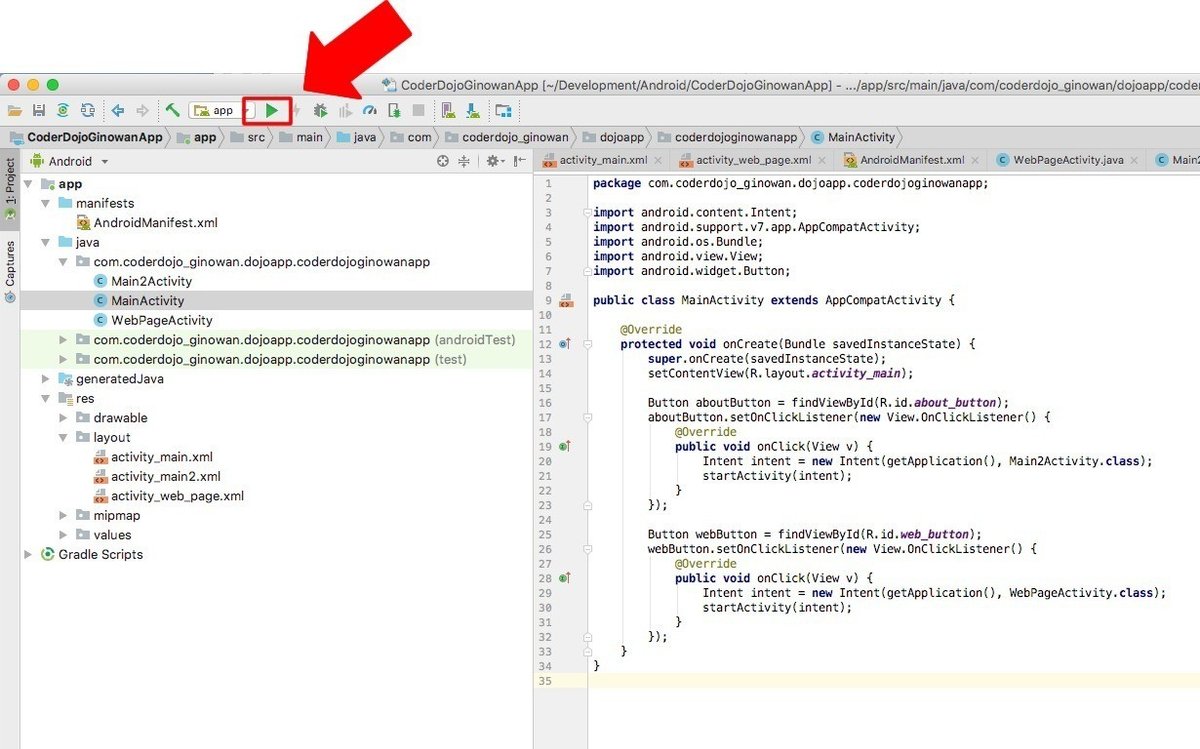Select the (test) package row
This screenshot has width=1200, height=749.
pos(276,359)
